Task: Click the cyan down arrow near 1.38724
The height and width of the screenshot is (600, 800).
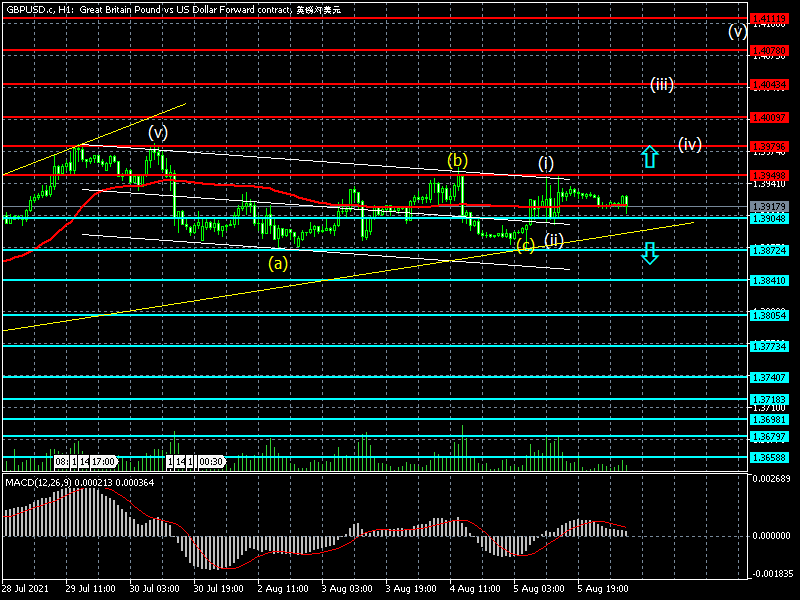Action: pos(649,253)
